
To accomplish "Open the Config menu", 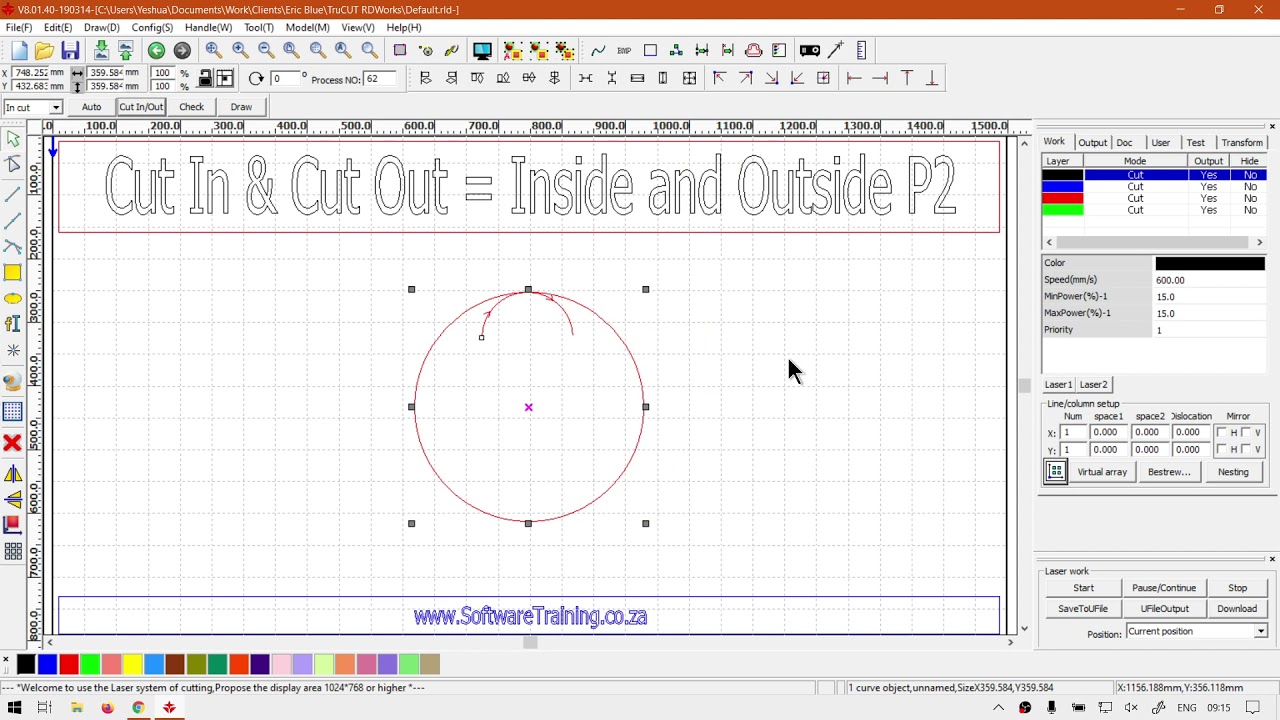I will (152, 28).
